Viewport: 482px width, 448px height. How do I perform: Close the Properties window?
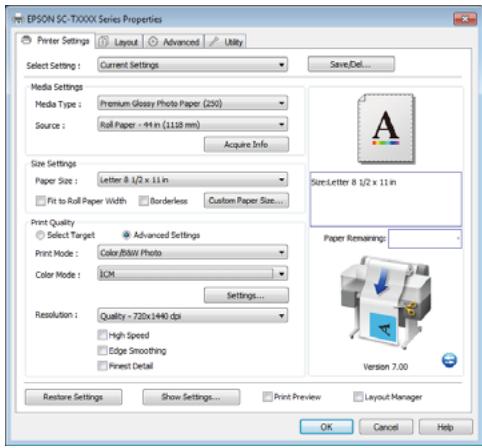(465, 19)
